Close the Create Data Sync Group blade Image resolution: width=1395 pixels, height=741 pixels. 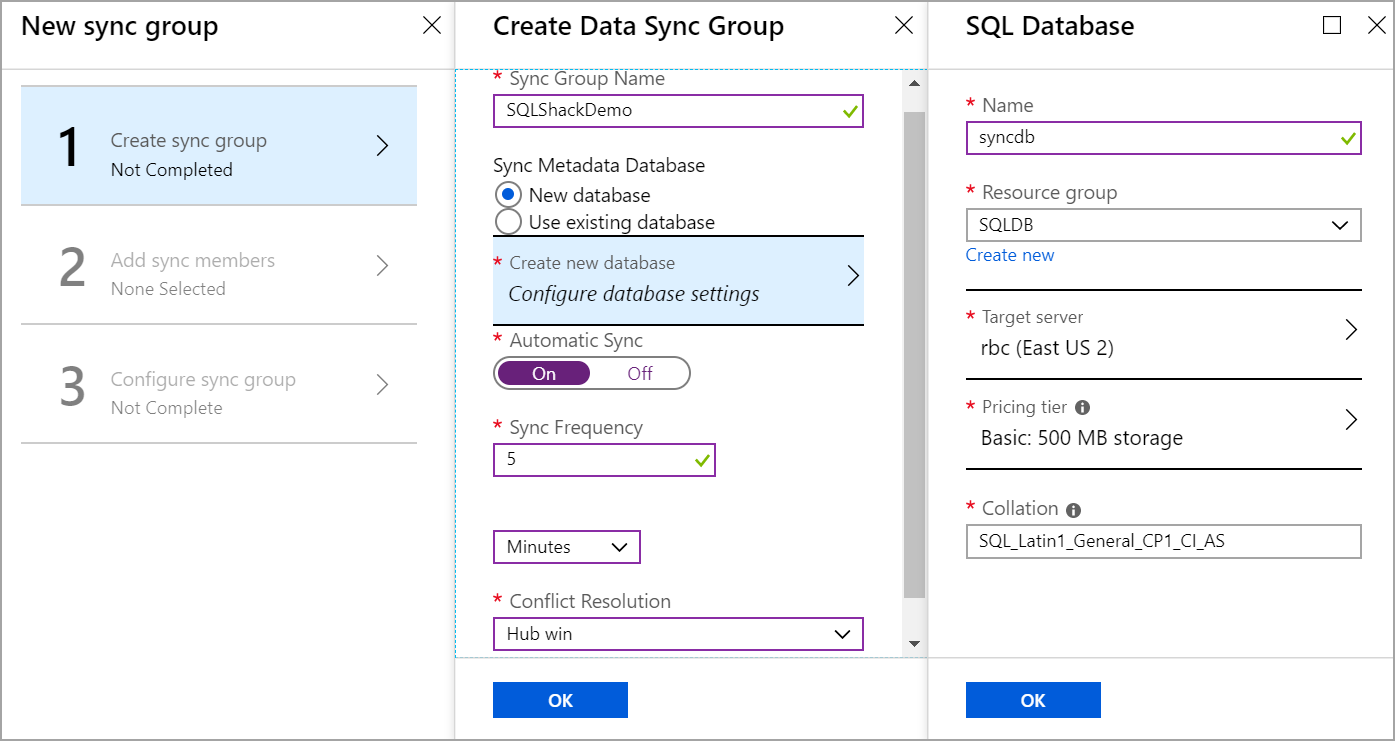904,26
